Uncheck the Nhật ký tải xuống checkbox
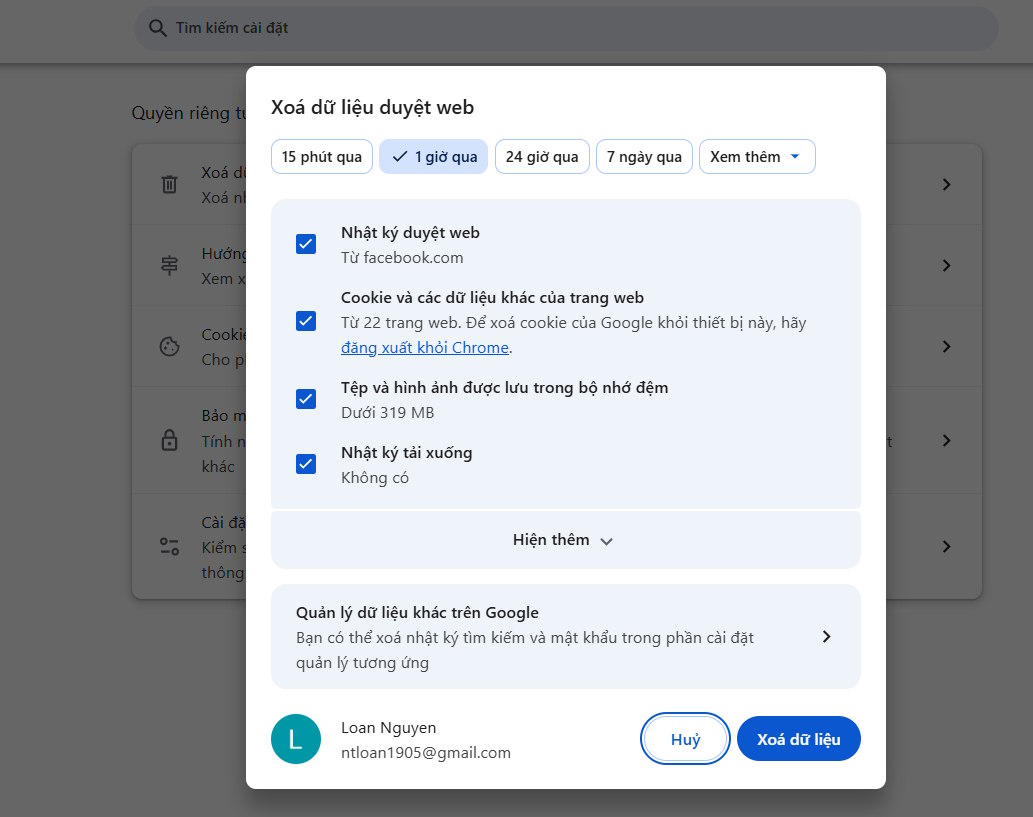Viewport: 1033px width, 817px height. (306, 464)
